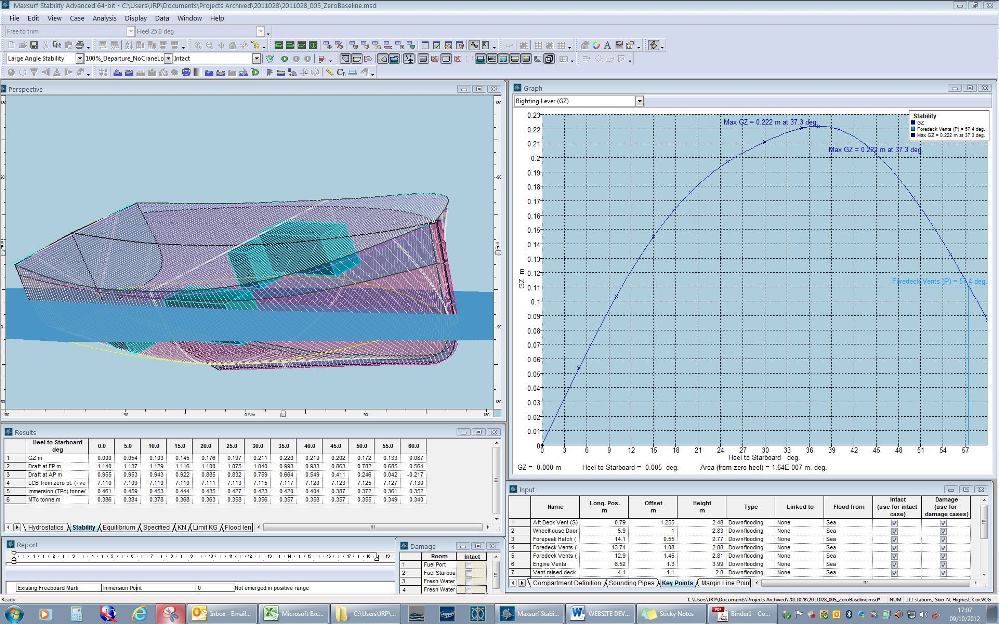Viewport: 999px width, 624px height.
Task: Open the Large Angle Stability analysis dropdown
Action: click(79, 59)
